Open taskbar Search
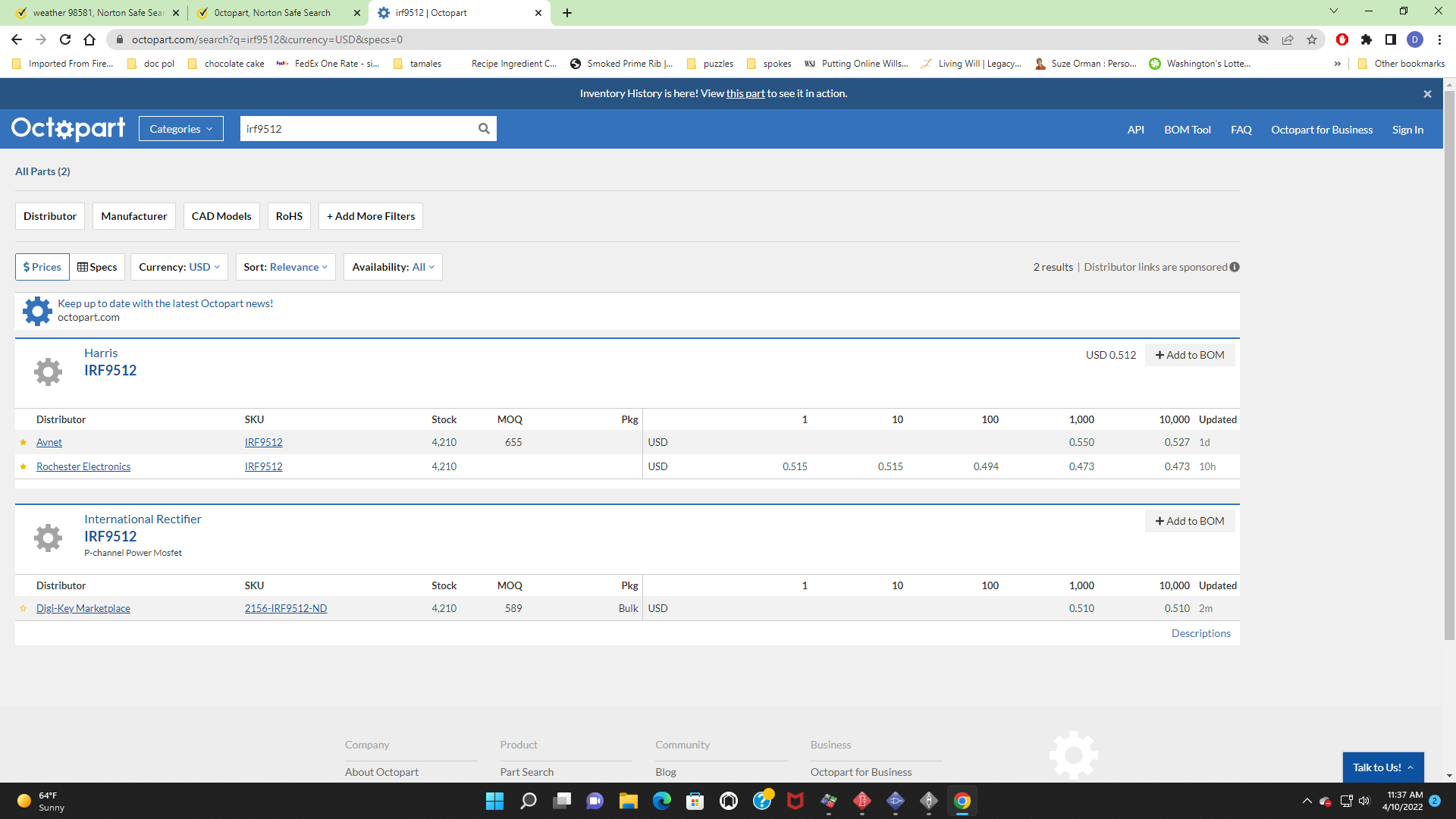 [x=529, y=801]
